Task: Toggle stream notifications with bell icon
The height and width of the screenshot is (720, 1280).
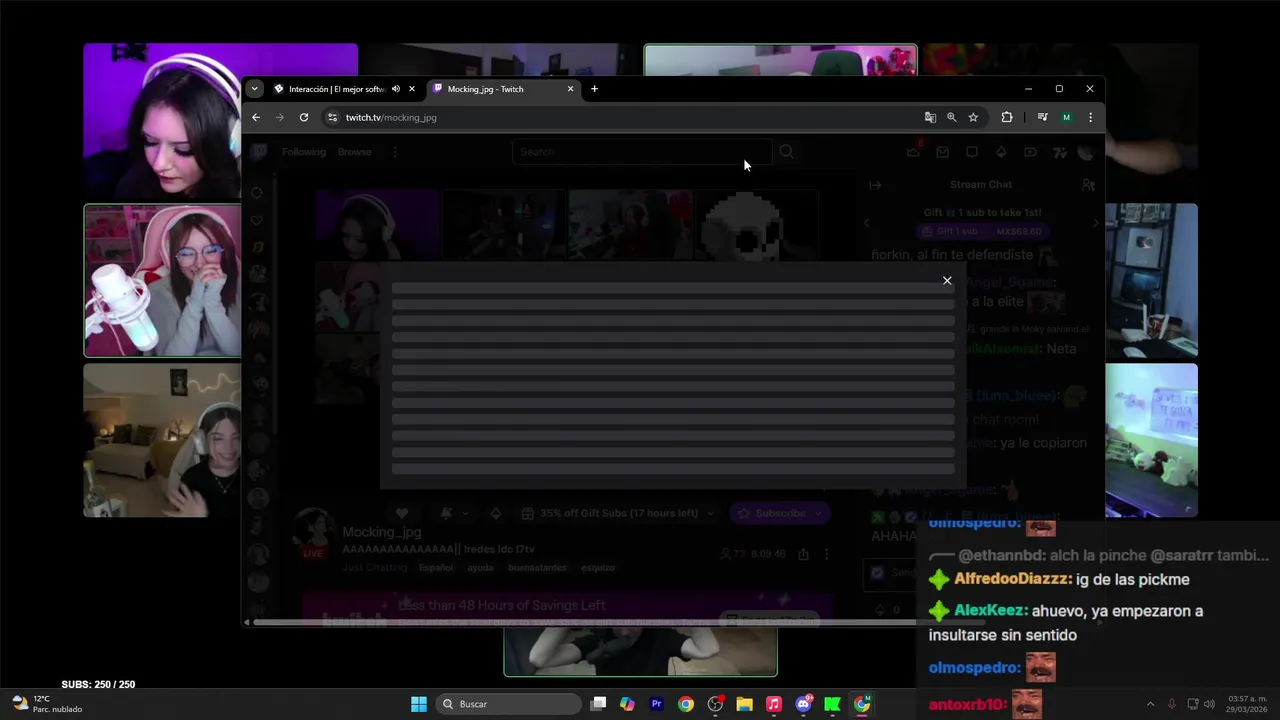Action: pyautogui.click(x=447, y=513)
